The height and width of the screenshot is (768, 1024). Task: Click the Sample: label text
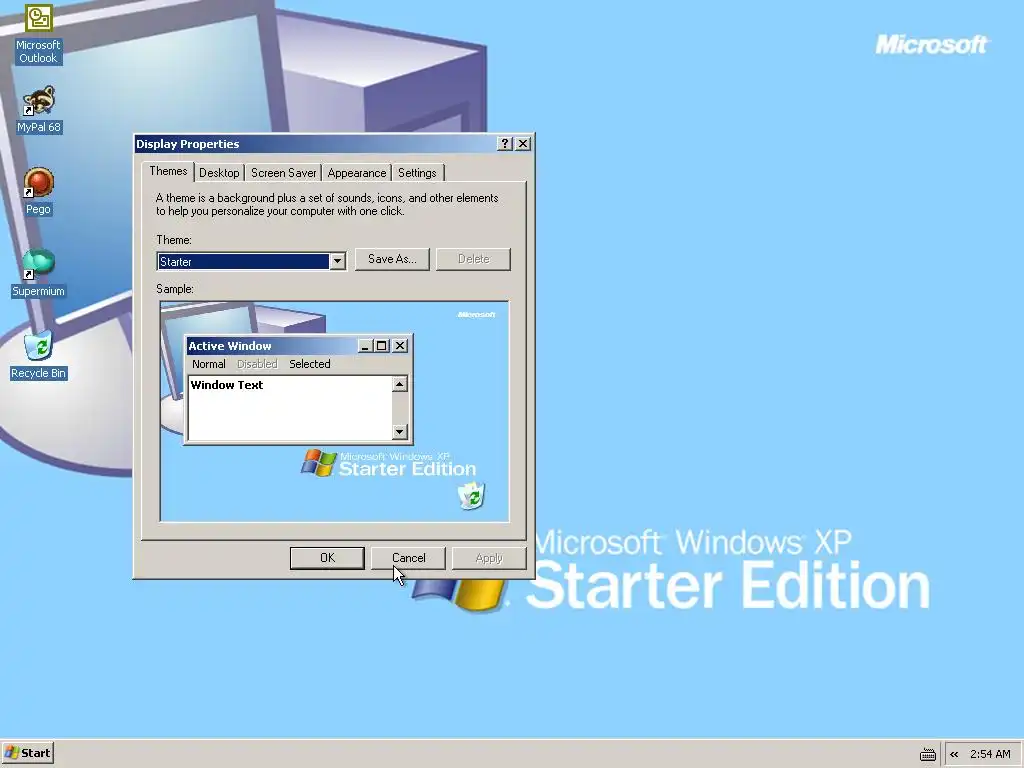[175, 289]
